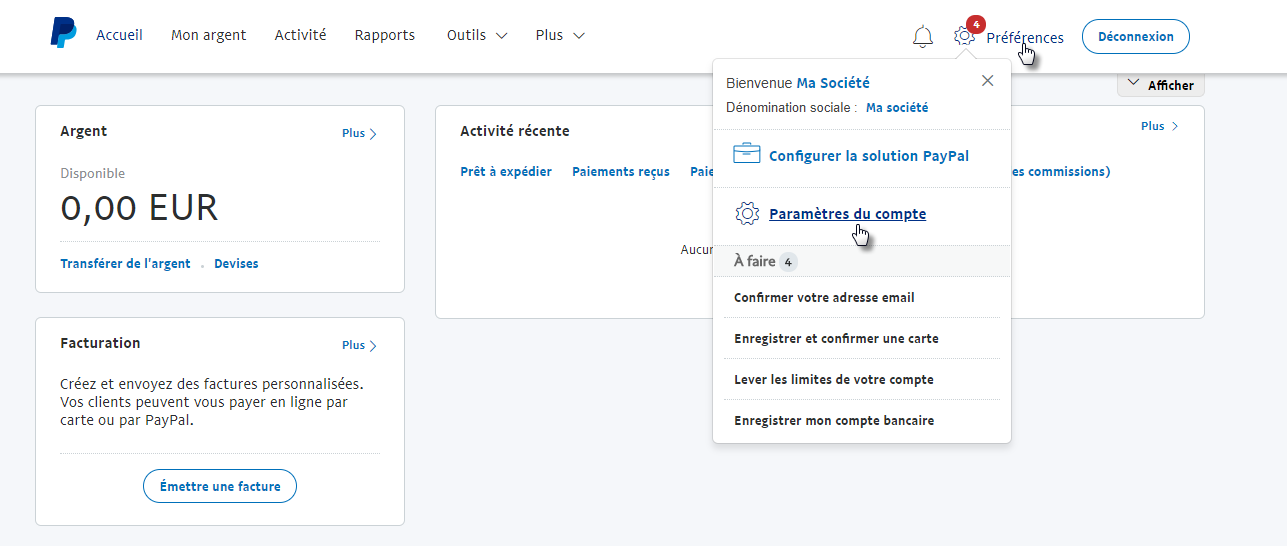This screenshot has height=546, width=1287.
Task: Open Configurer la solution PayPal
Action: pos(869,156)
